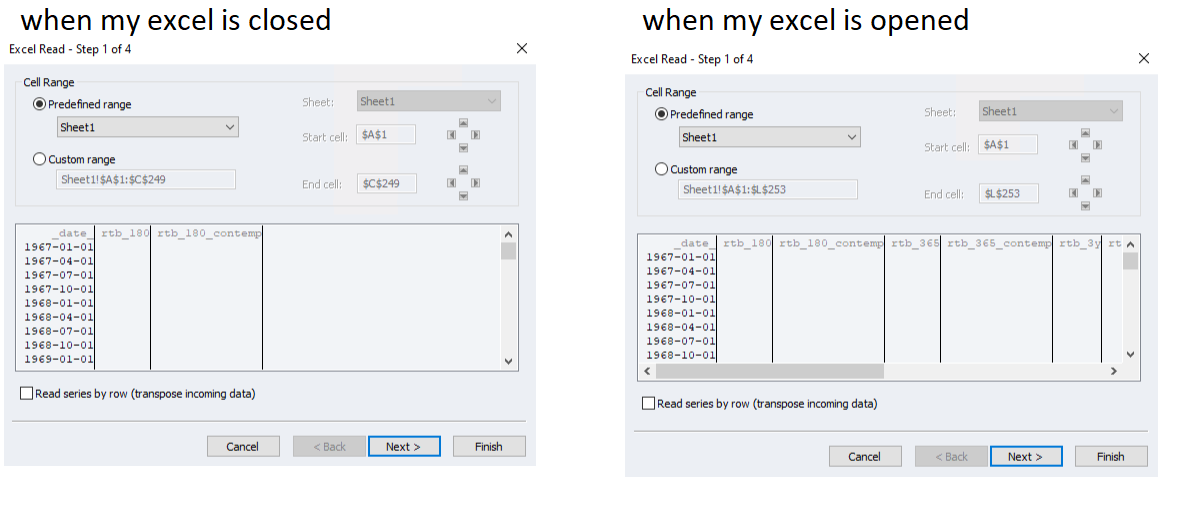Click horizontal scroll-left arrow in opened-Excel preview
This screenshot has height=506, width=1199.
[647, 371]
